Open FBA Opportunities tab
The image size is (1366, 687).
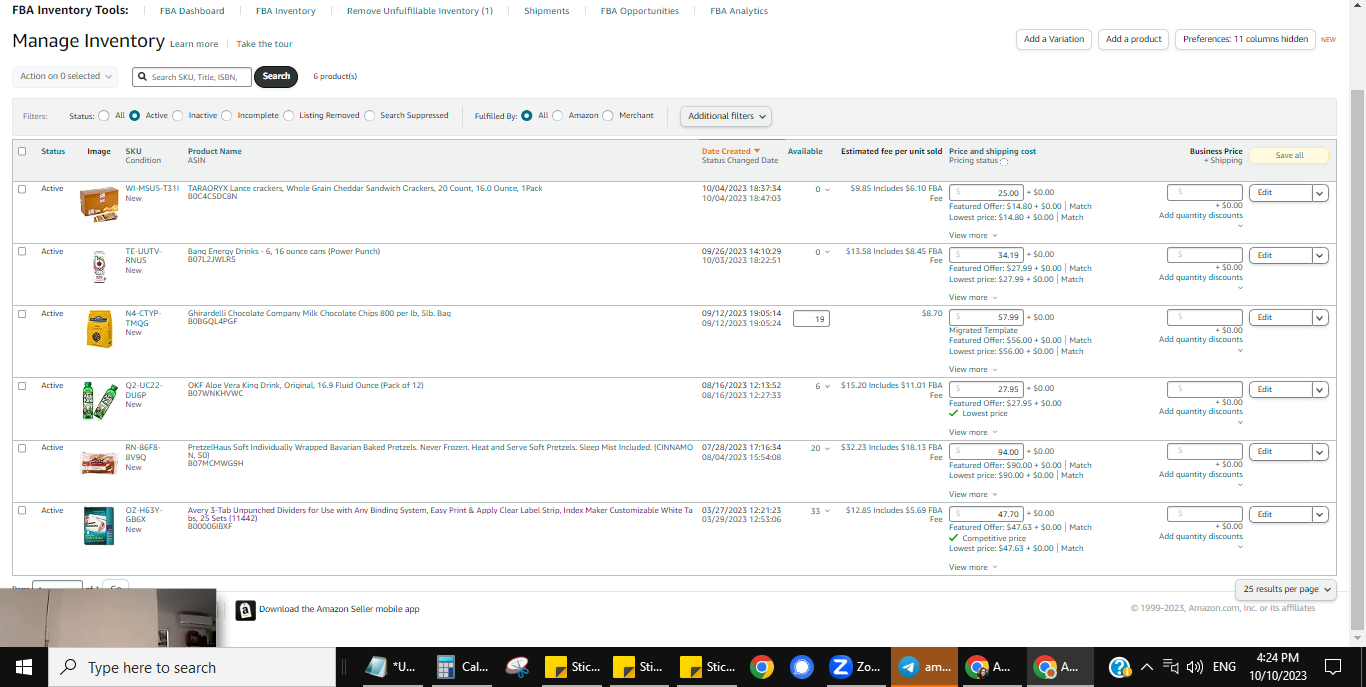(x=640, y=11)
